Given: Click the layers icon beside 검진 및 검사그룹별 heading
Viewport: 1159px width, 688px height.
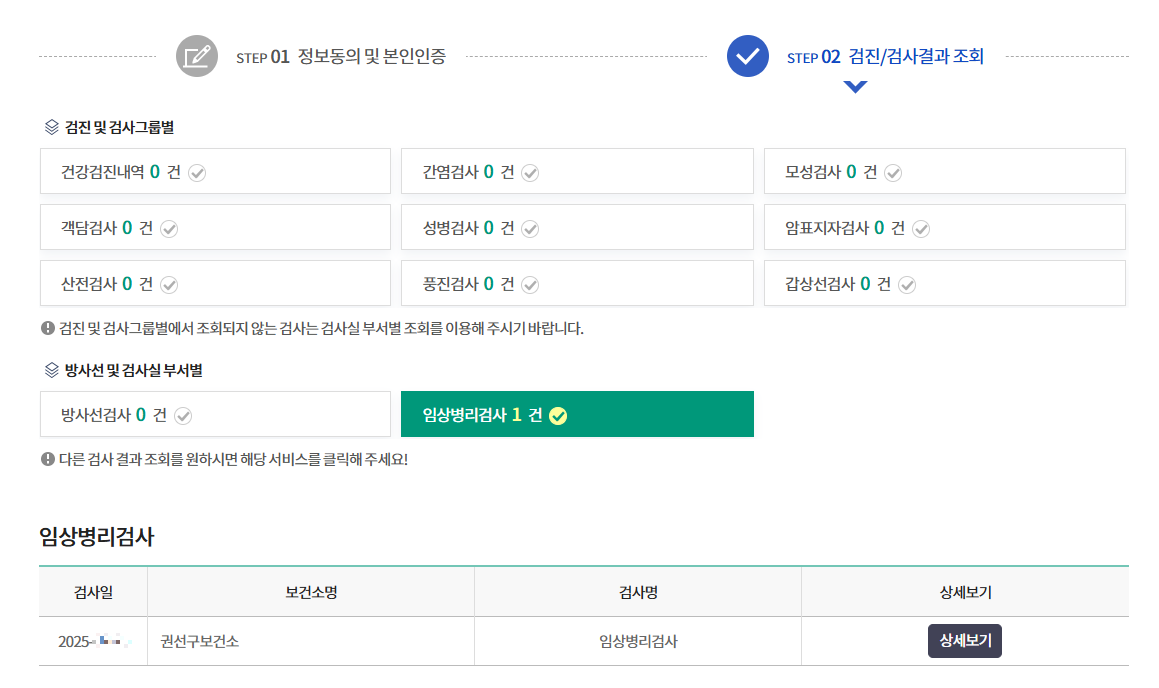Looking at the screenshot, I should 44,128.
